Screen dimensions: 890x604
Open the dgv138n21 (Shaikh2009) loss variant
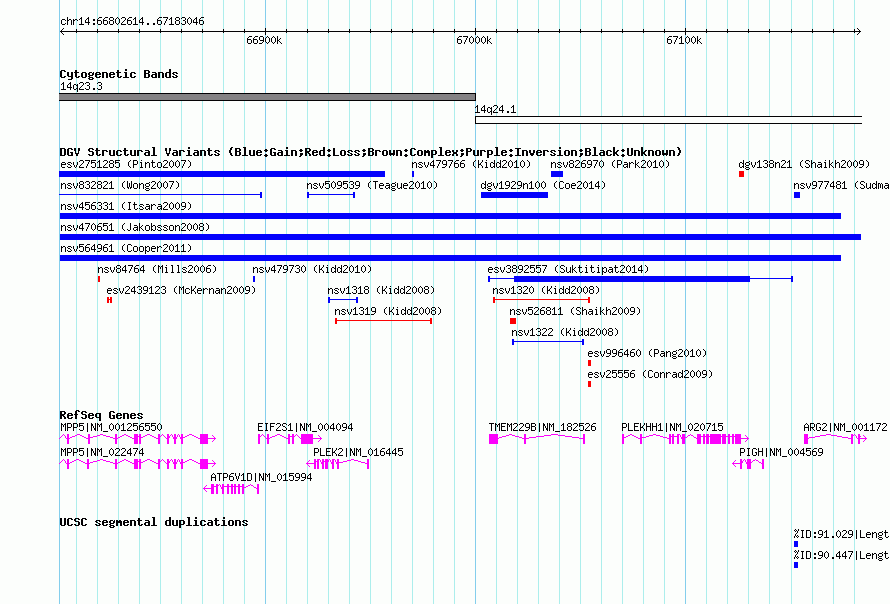pos(741,174)
